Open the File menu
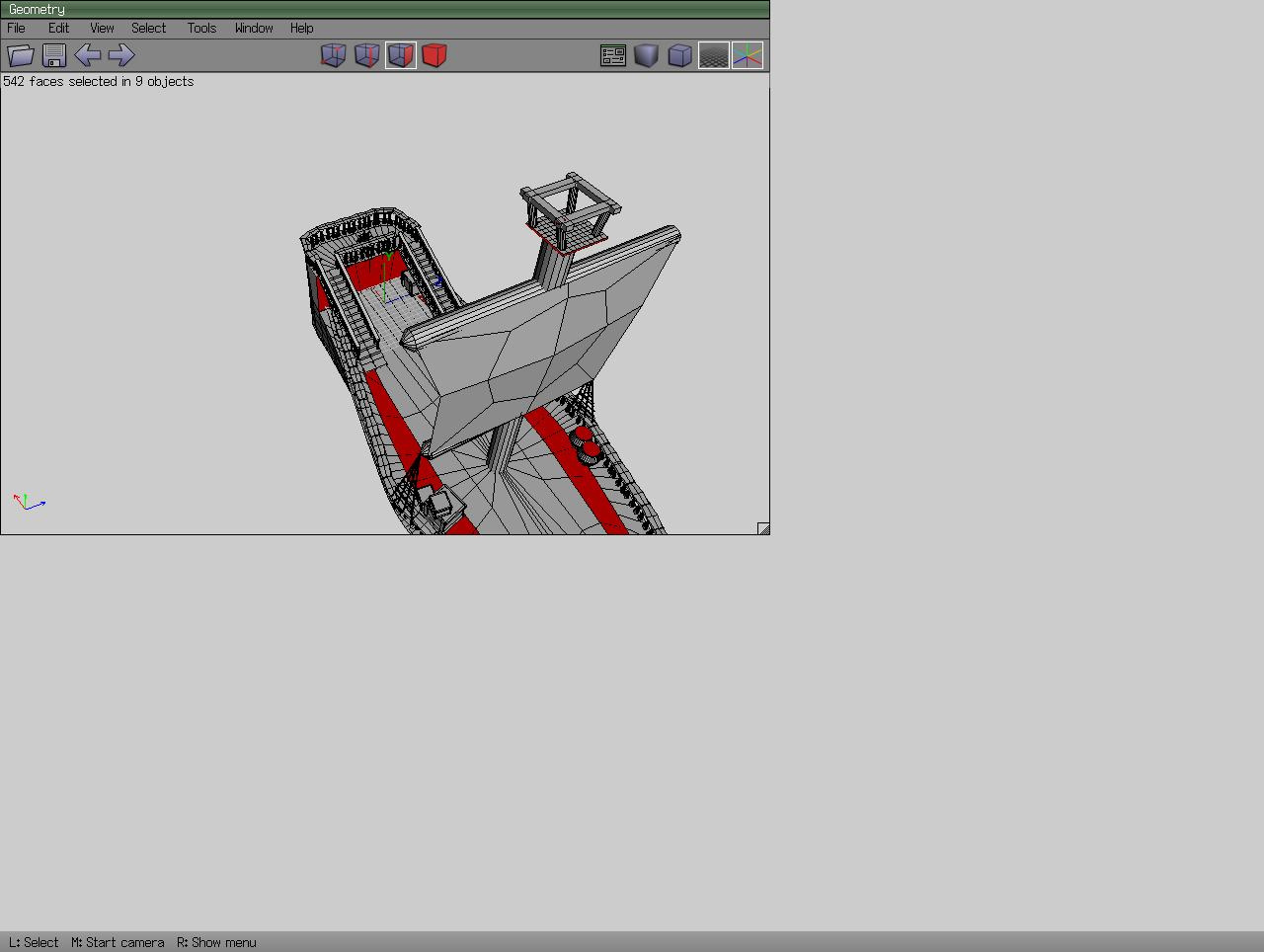The image size is (1264, 952). pos(17,29)
